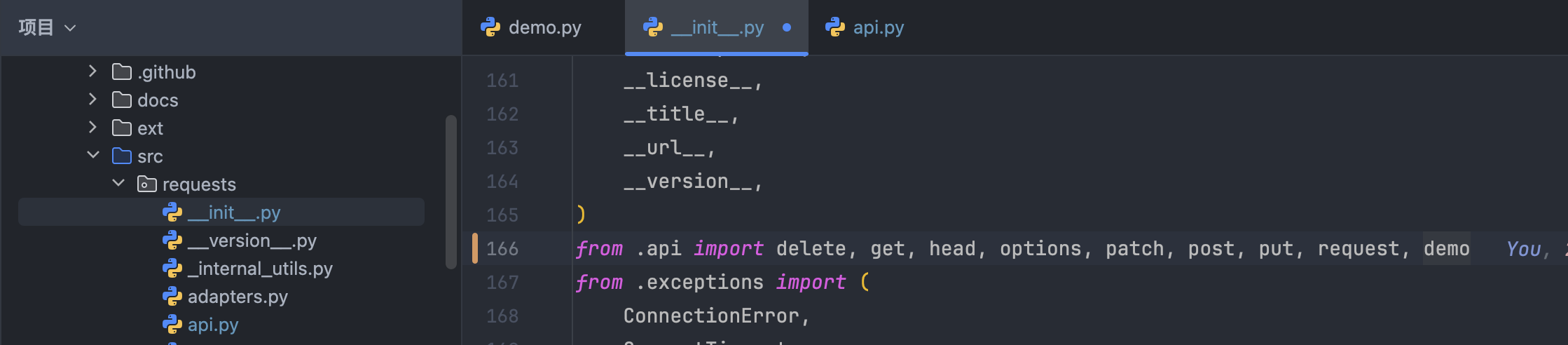The height and width of the screenshot is (345, 1568).
Task: Click the src folder icon
Action: click(122, 156)
